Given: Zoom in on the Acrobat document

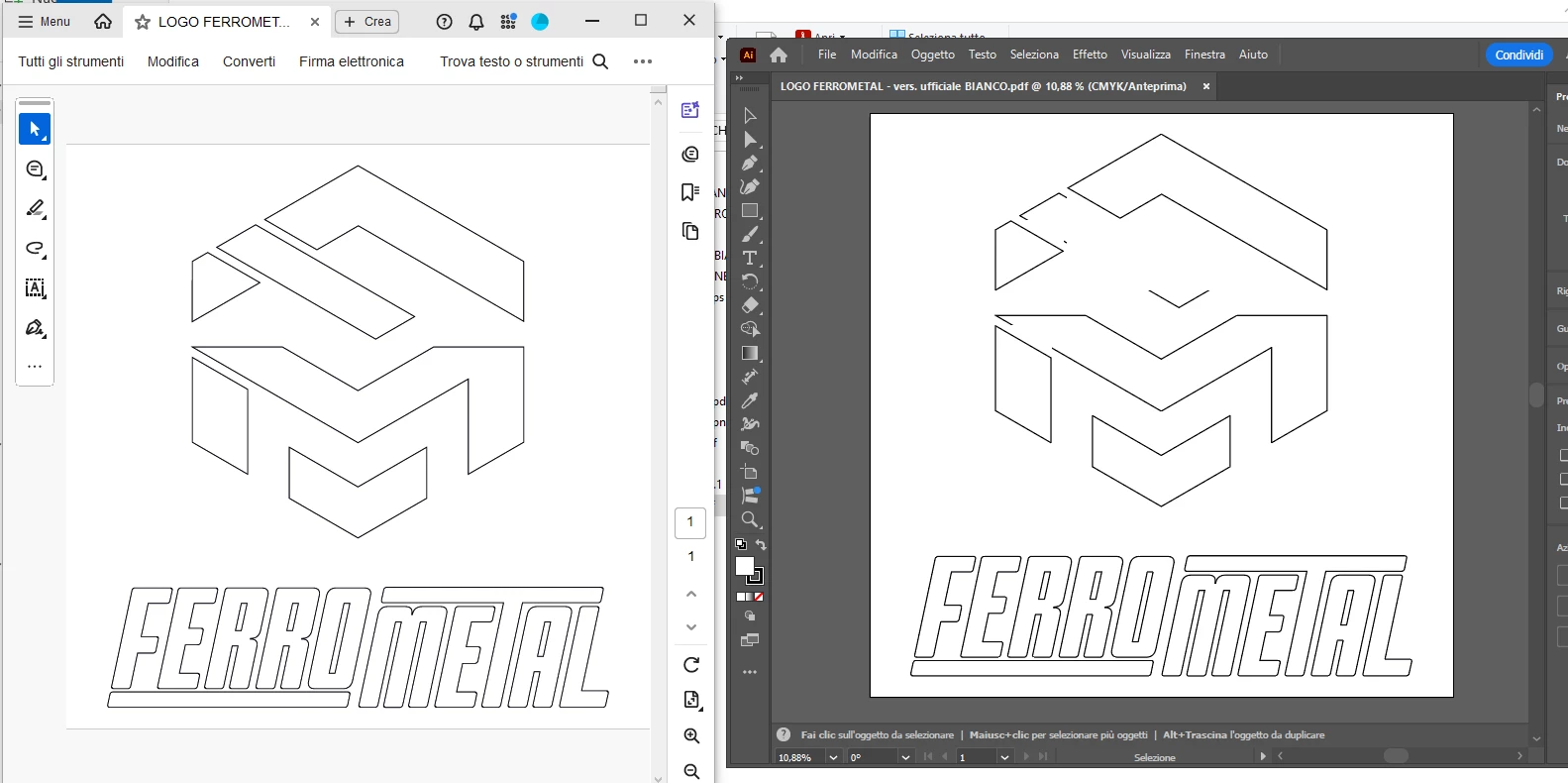Looking at the screenshot, I should pos(691,735).
